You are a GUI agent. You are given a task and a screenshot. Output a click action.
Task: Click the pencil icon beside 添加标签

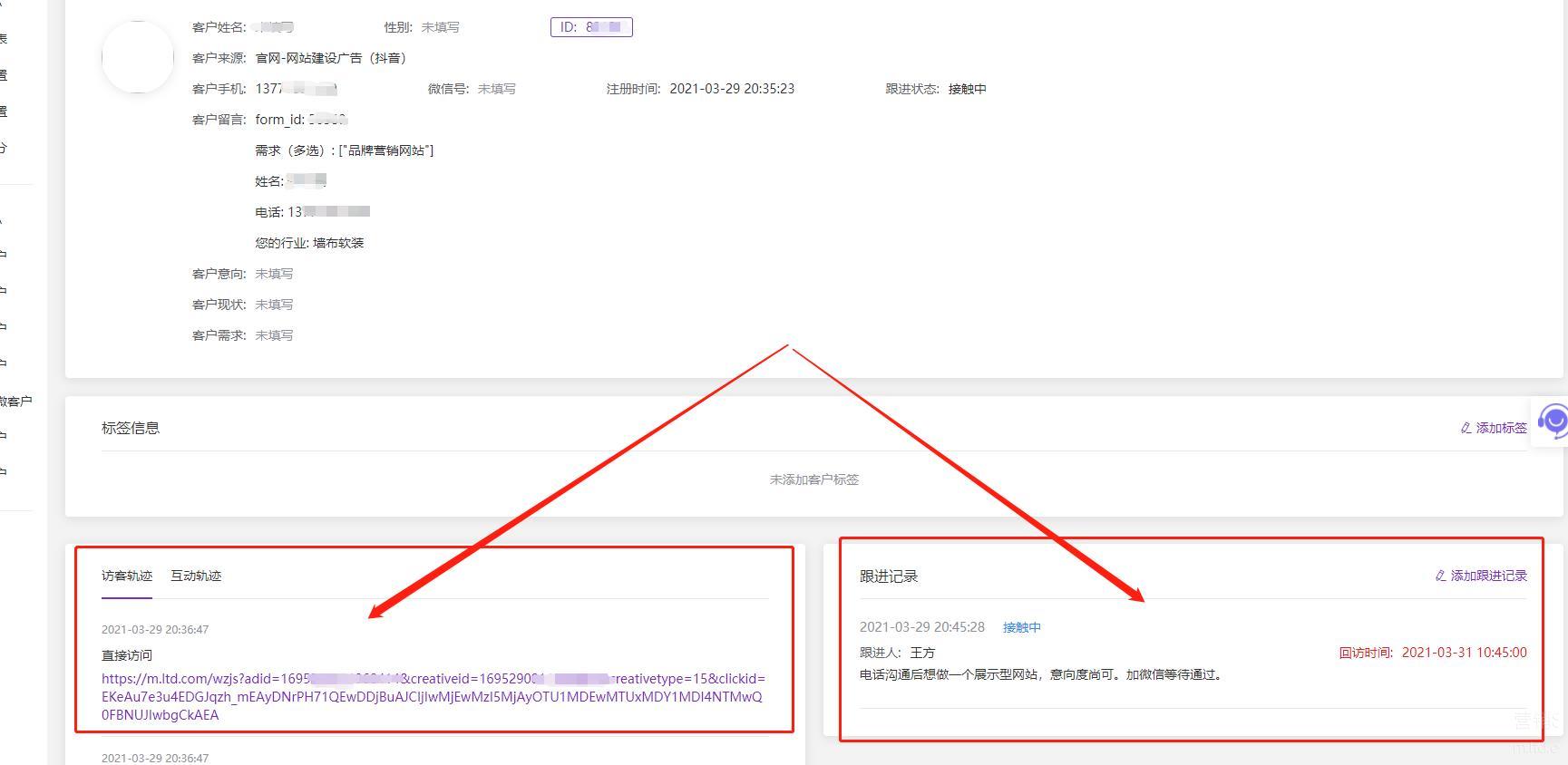(1466, 428)
